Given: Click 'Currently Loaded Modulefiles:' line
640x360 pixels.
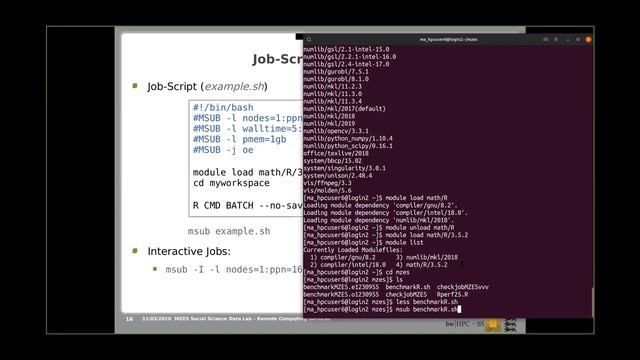Looking at the screenshot, I should (353, 250).
